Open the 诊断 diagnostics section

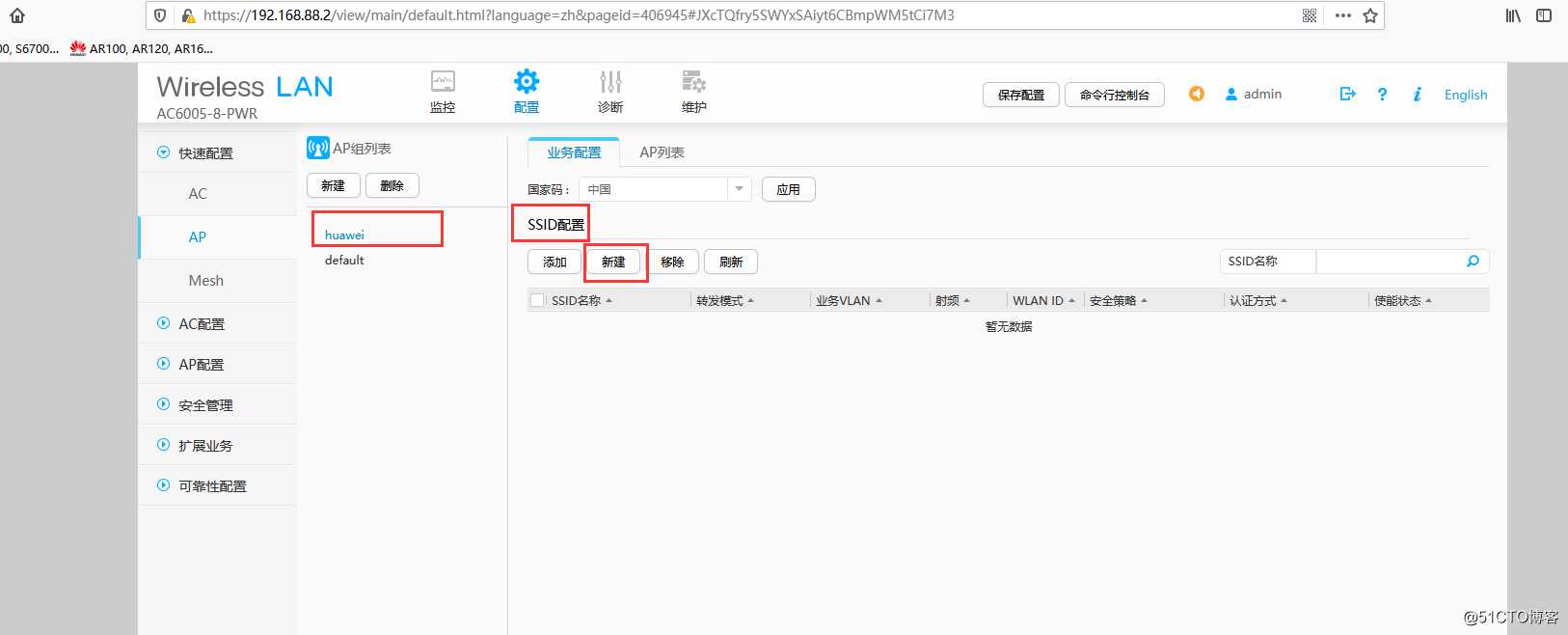click(610, 92)
